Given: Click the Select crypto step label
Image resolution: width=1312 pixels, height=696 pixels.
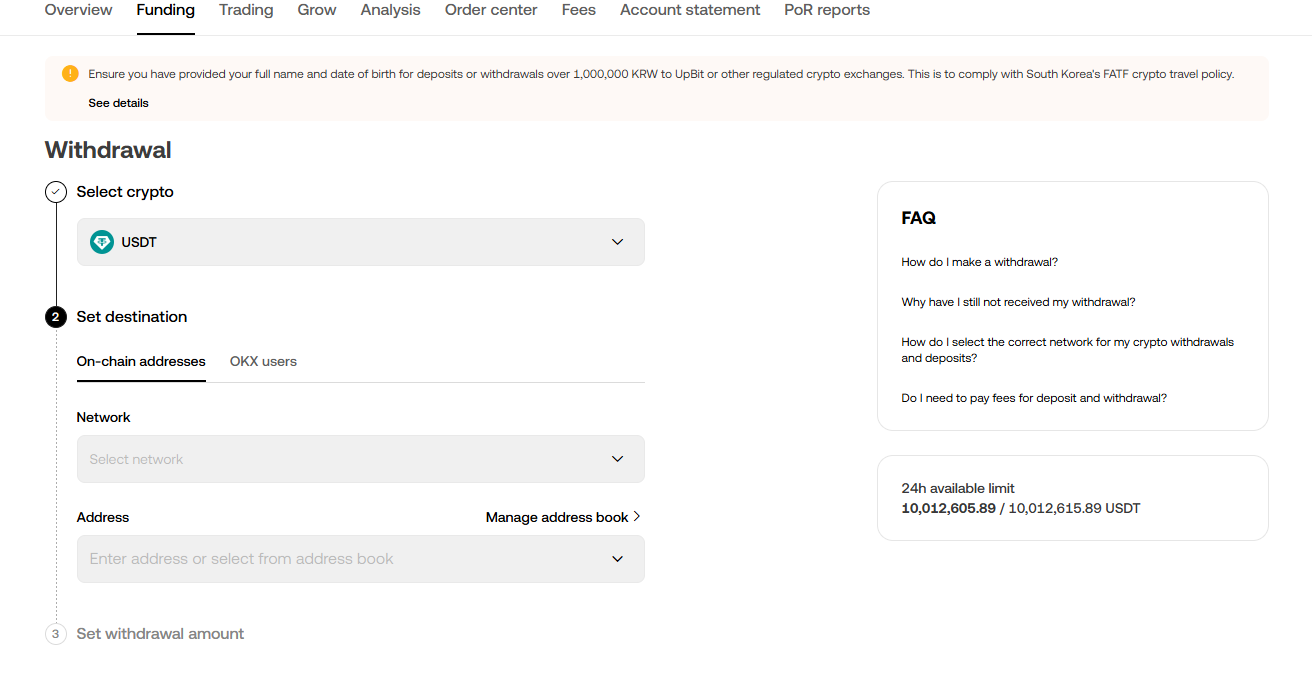Looking at the screenshot, I should tap(125, 192).
